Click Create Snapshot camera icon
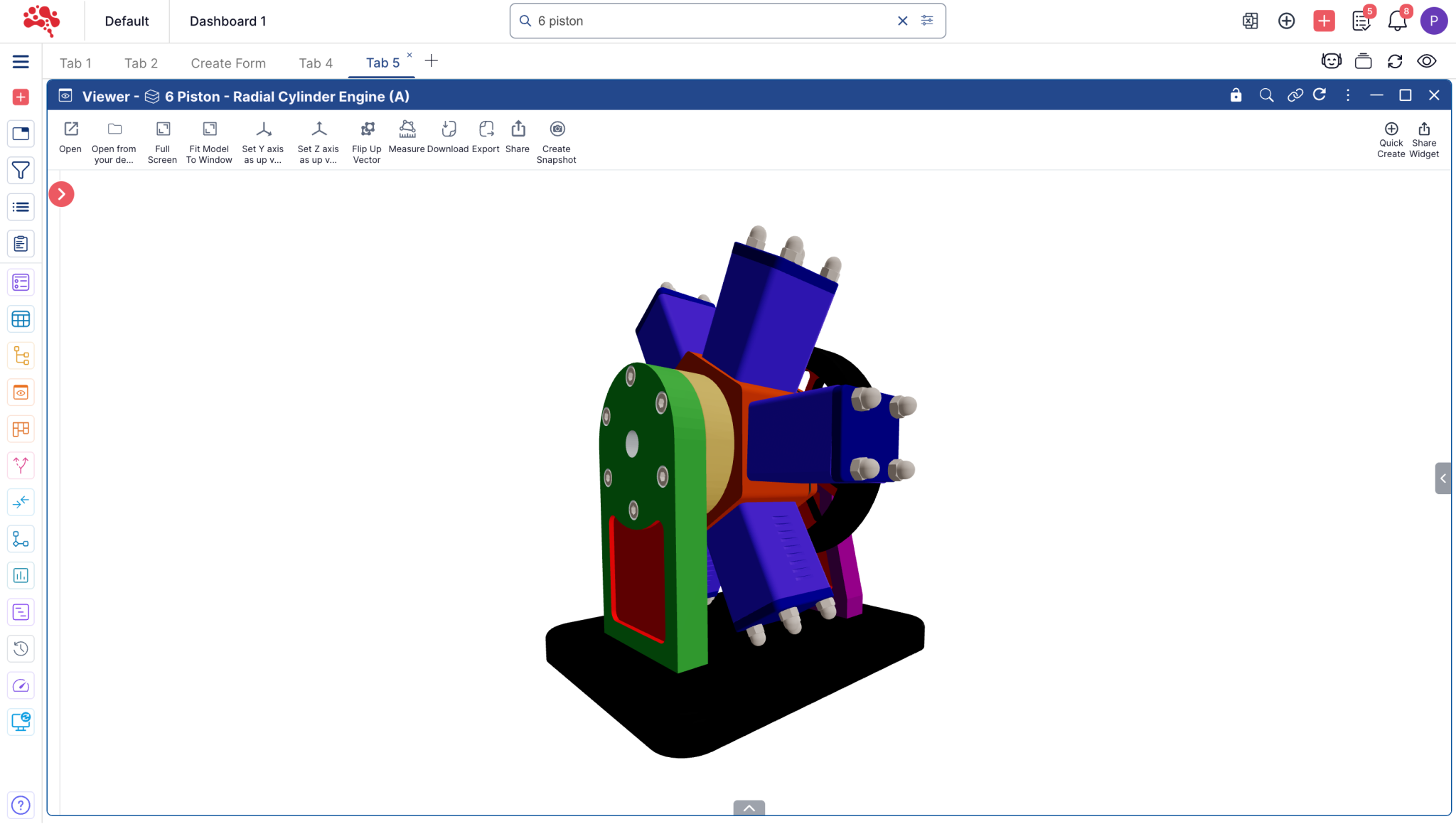Viewport: 1456px width, 824px height. point(557,129)
